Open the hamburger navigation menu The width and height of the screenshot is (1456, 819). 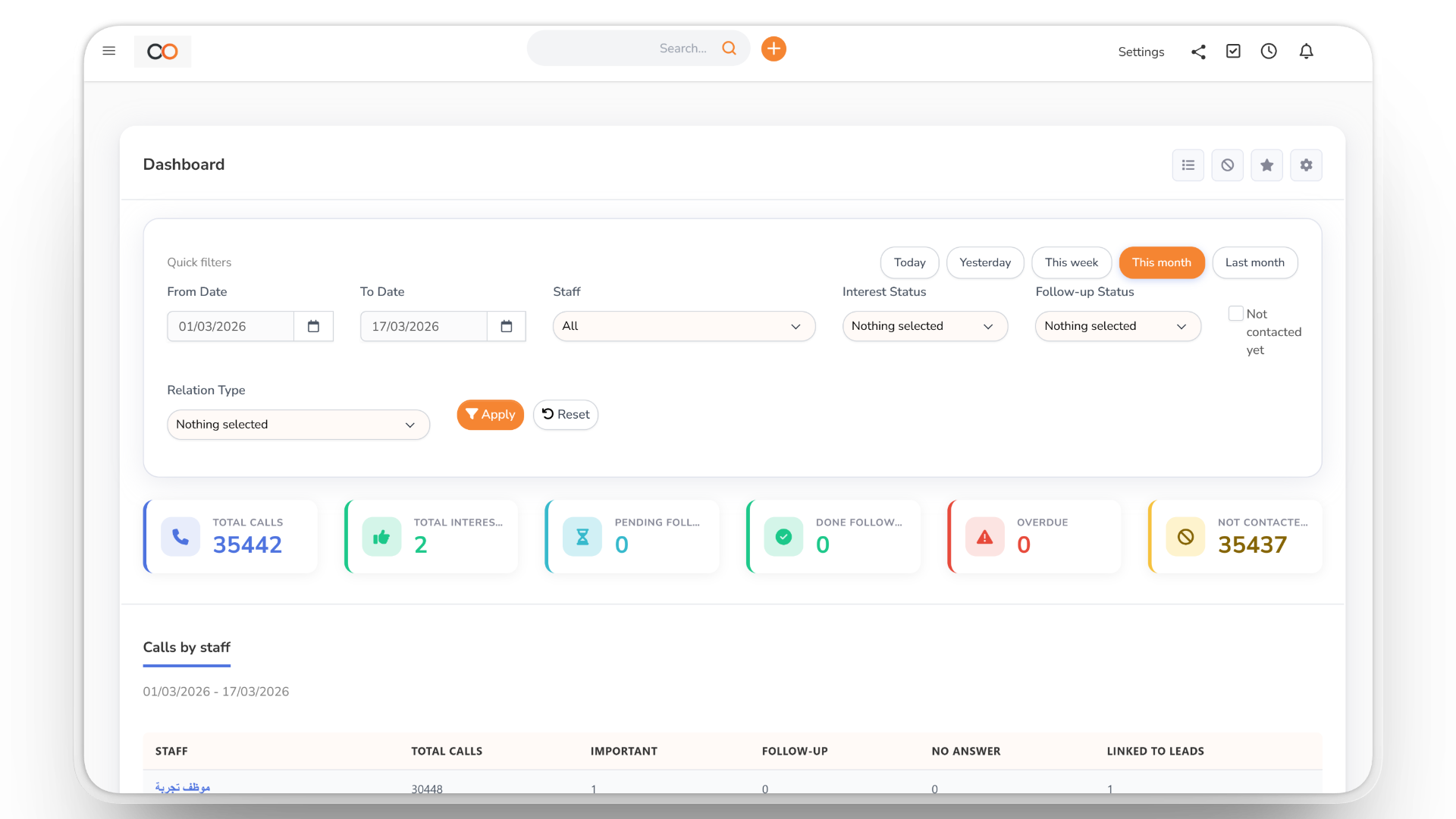[x=109, y=51]
